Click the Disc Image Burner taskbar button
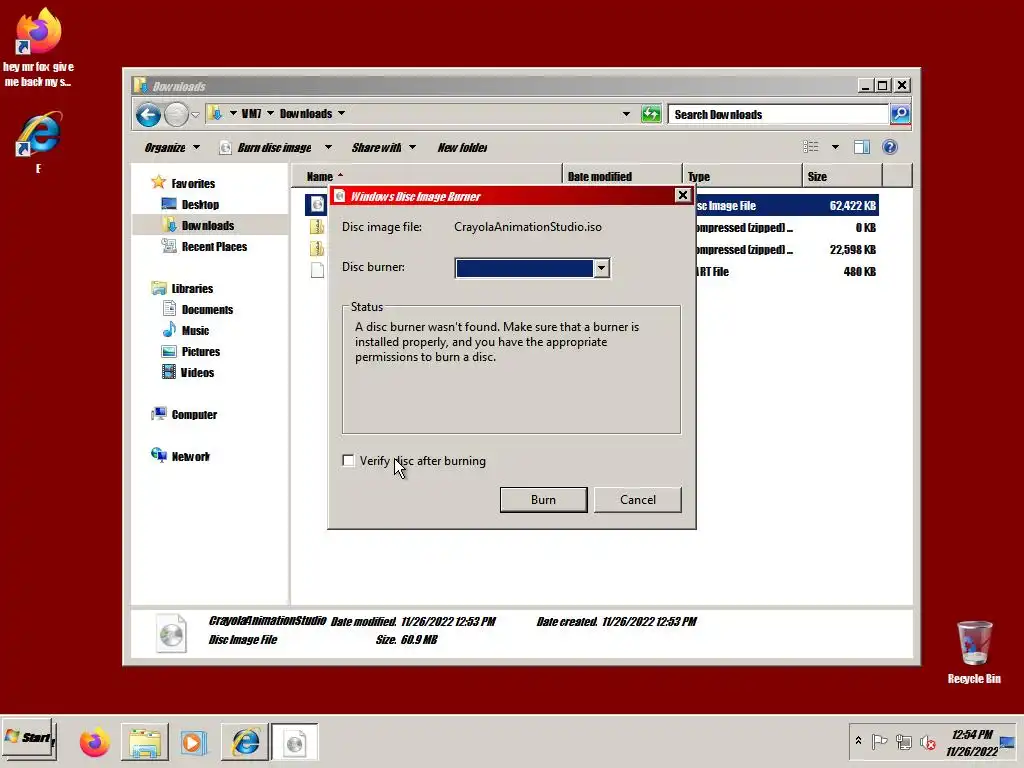1024x768 pixels. [295, 743]
